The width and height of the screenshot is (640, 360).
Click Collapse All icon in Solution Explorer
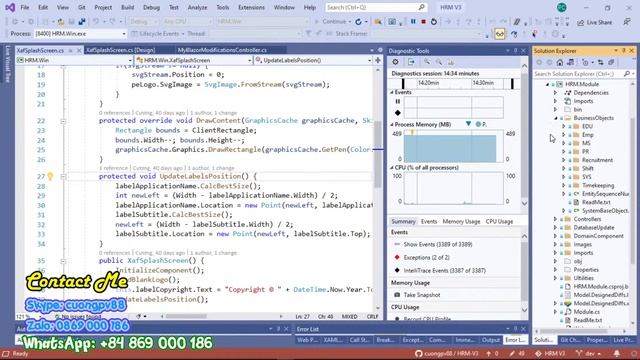(611, 62)
